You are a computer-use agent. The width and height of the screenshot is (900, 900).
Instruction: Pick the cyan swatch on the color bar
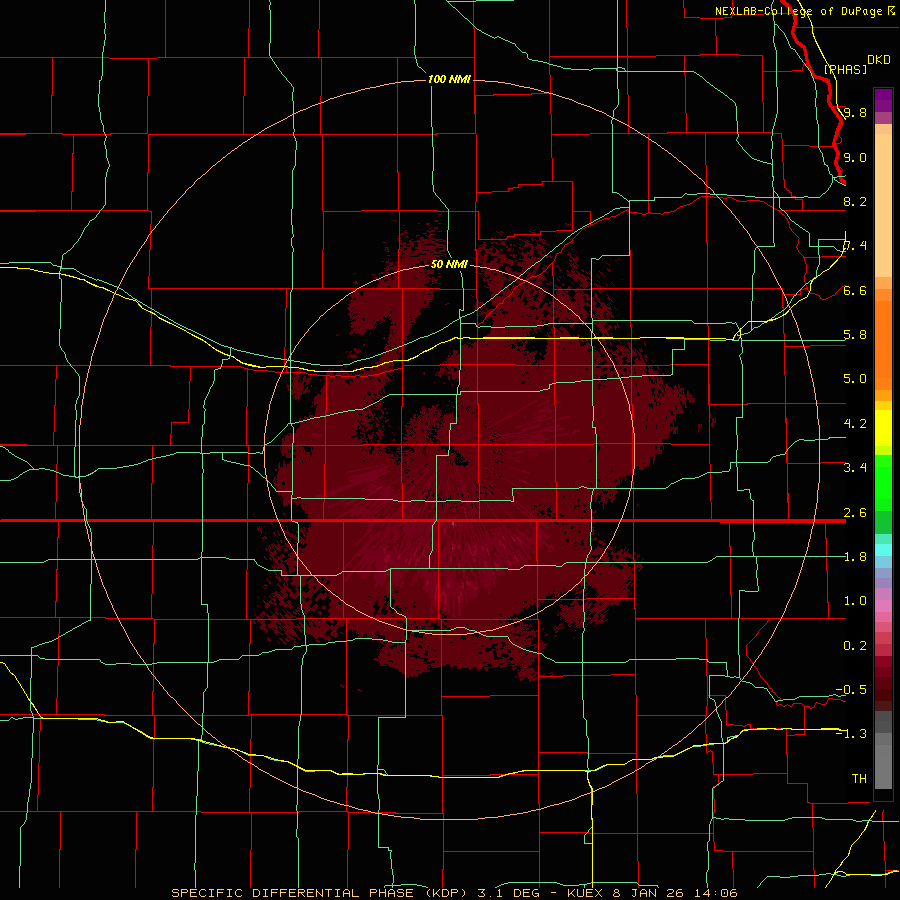click(x=883, y=550)
